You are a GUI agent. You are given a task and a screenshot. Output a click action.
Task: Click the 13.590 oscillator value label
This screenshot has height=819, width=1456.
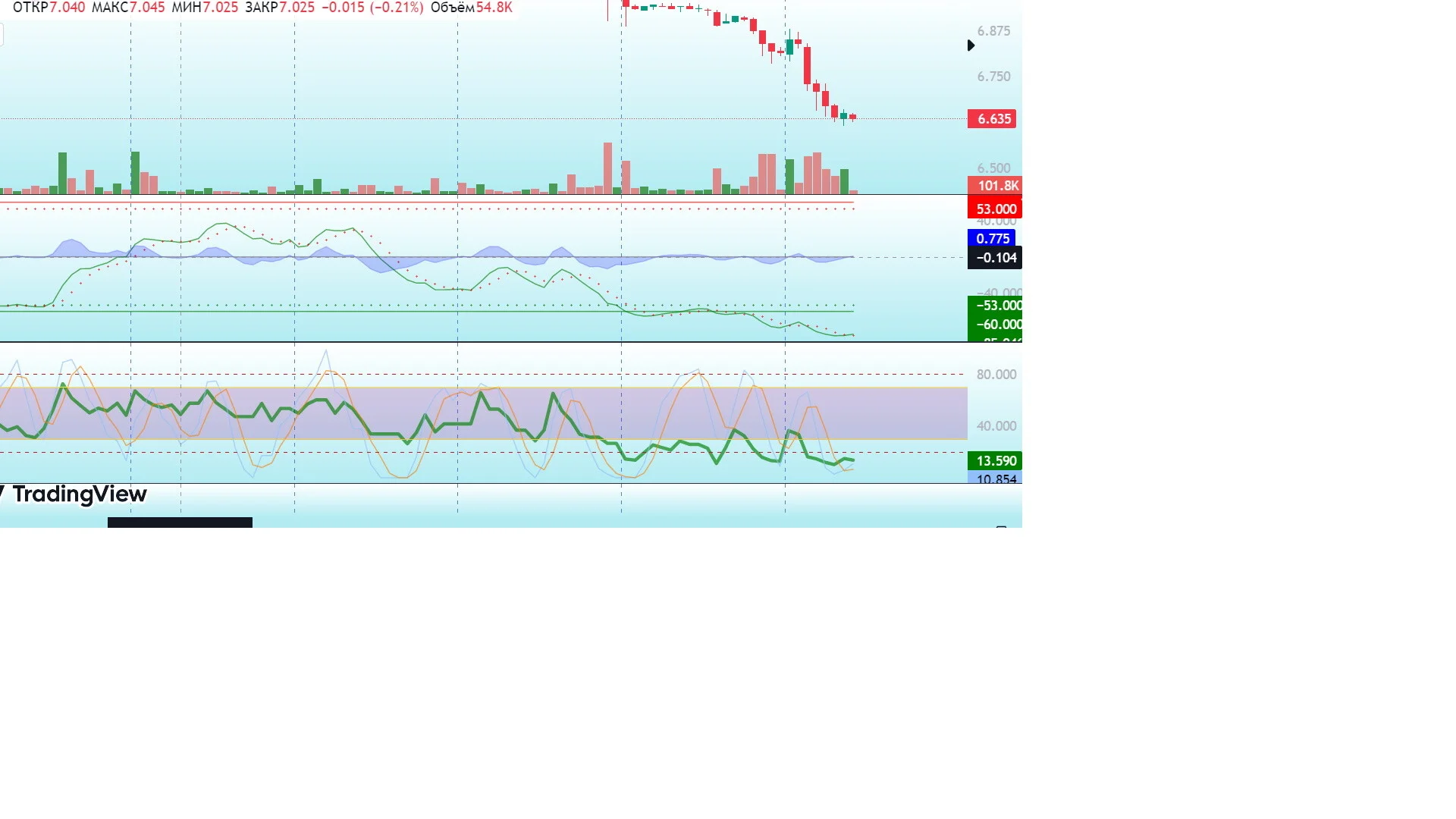(995, 461)
